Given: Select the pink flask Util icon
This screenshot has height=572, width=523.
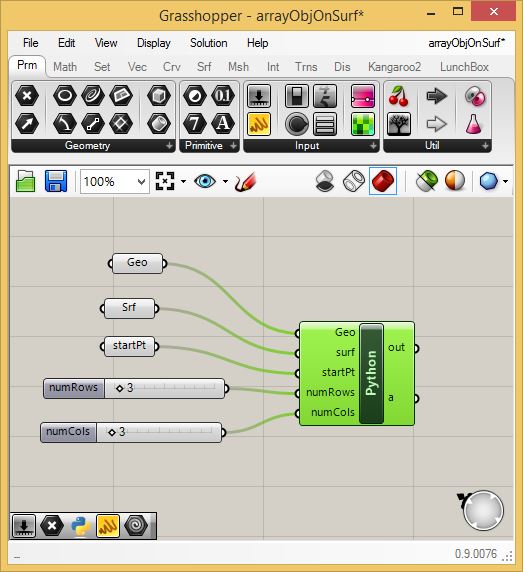Looking at the screenshot, I should 474,124.
